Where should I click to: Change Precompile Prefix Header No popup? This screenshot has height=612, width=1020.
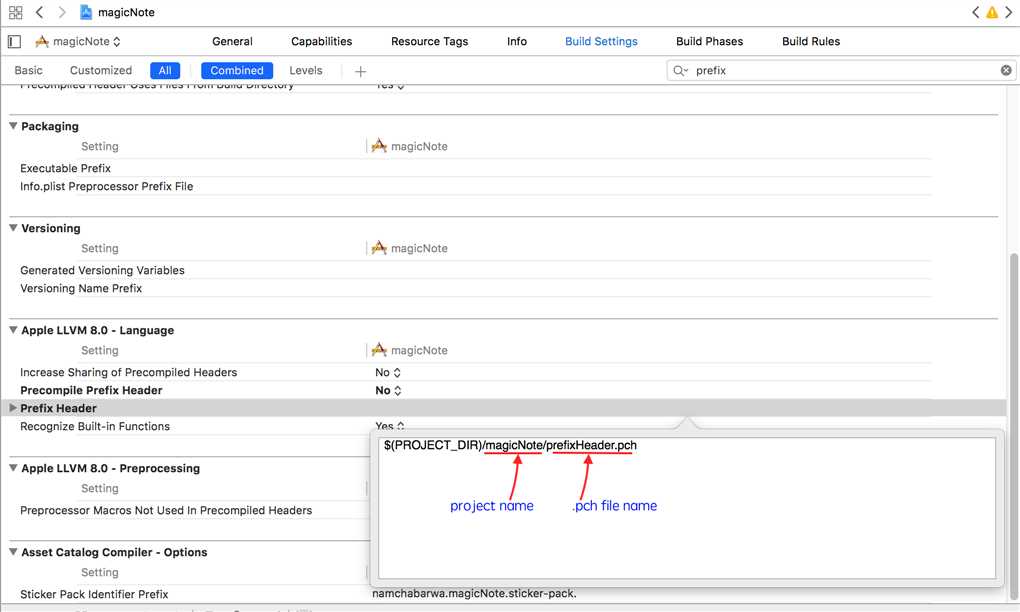tap(388, 390)
